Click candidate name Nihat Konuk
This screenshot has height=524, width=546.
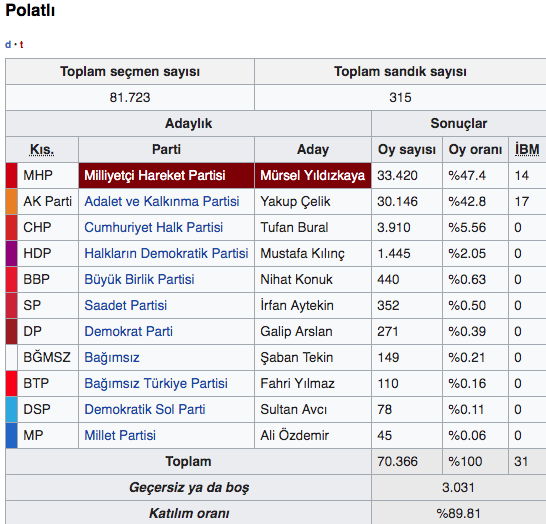point(296,280)
